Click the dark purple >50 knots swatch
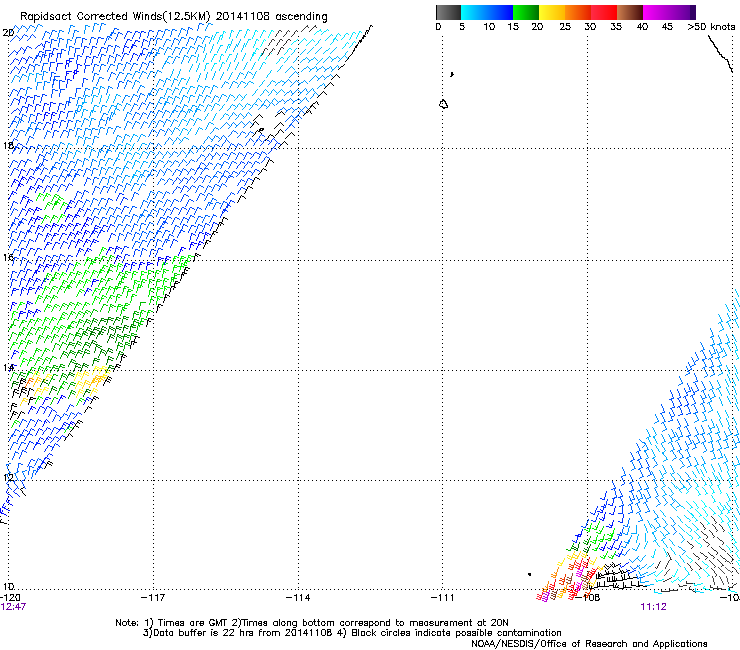The image size is (740, 650). [693, 12]
